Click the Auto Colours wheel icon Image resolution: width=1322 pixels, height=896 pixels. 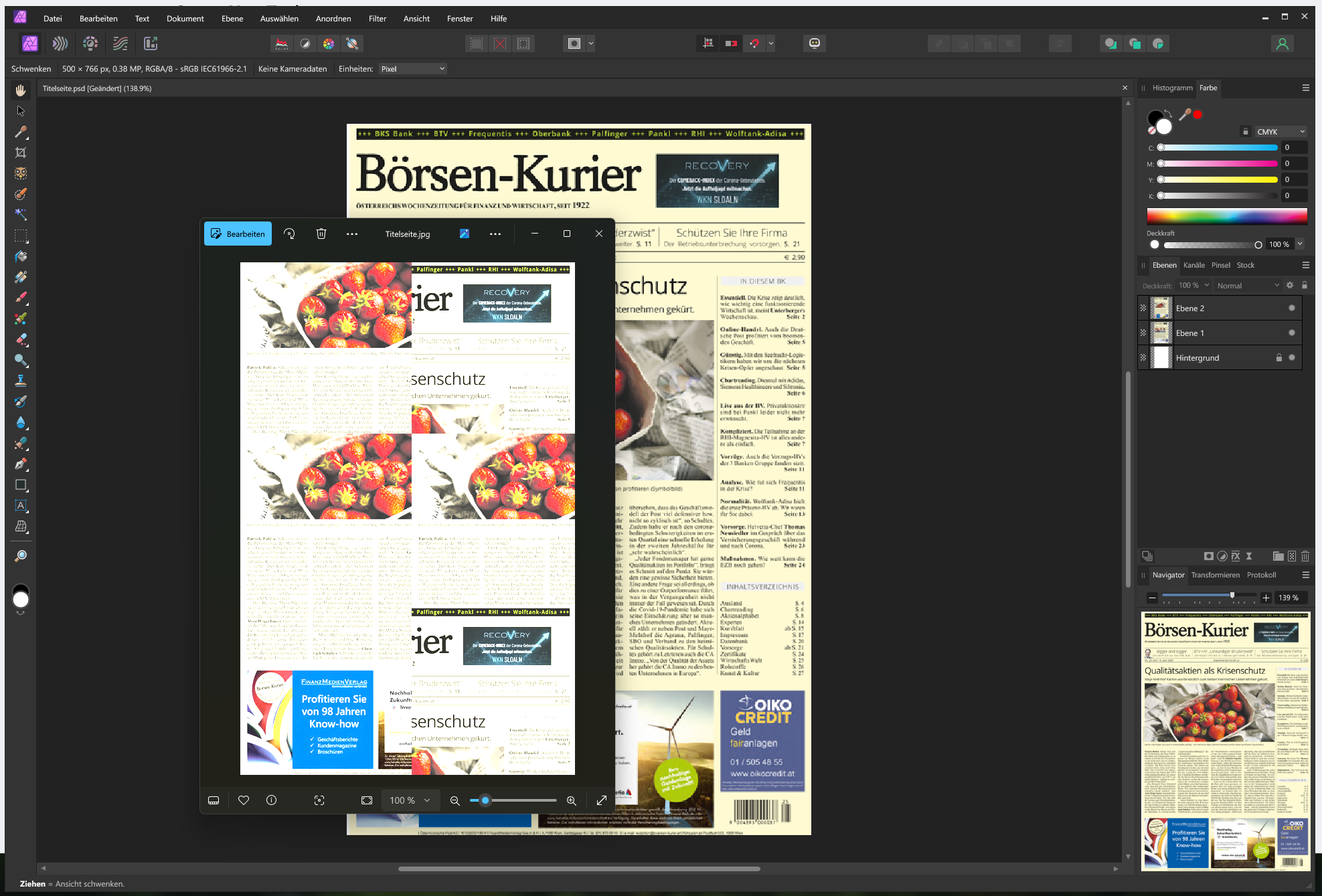point(329,43)
